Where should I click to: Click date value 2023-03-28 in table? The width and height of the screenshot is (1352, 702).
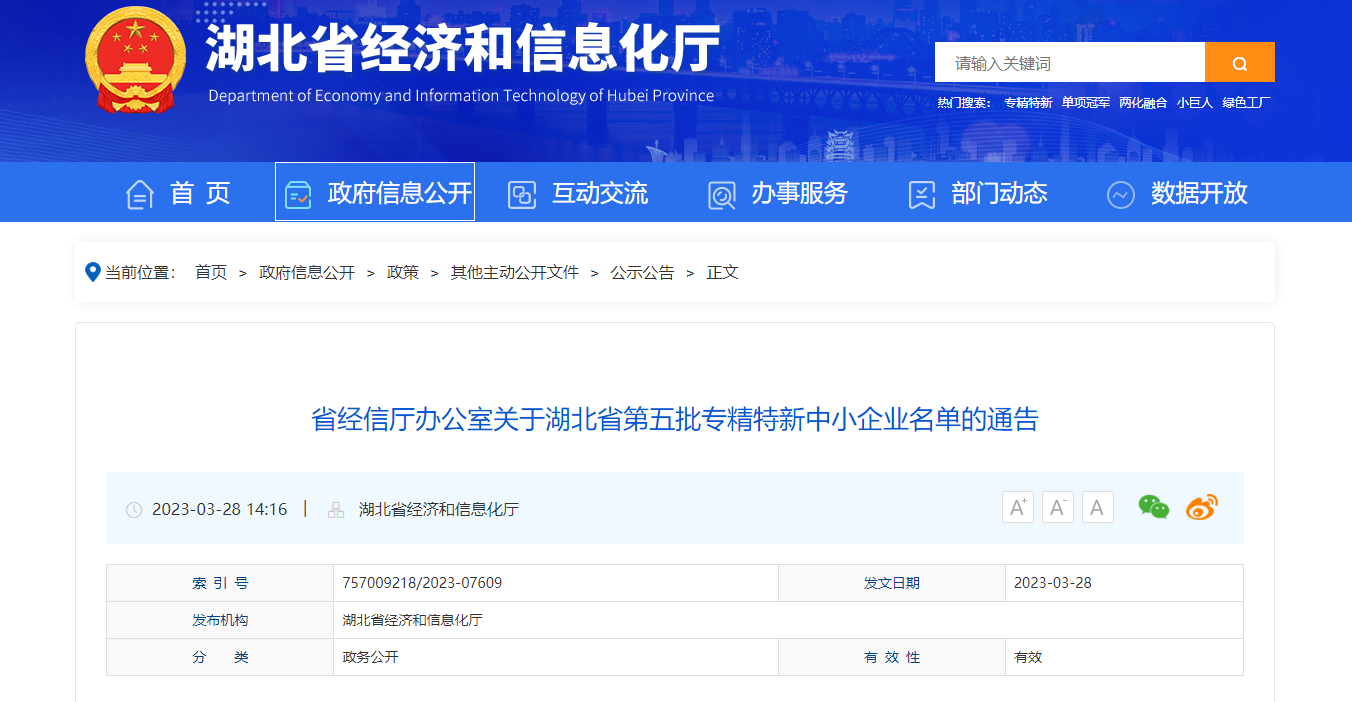(x=1053, y=582)
